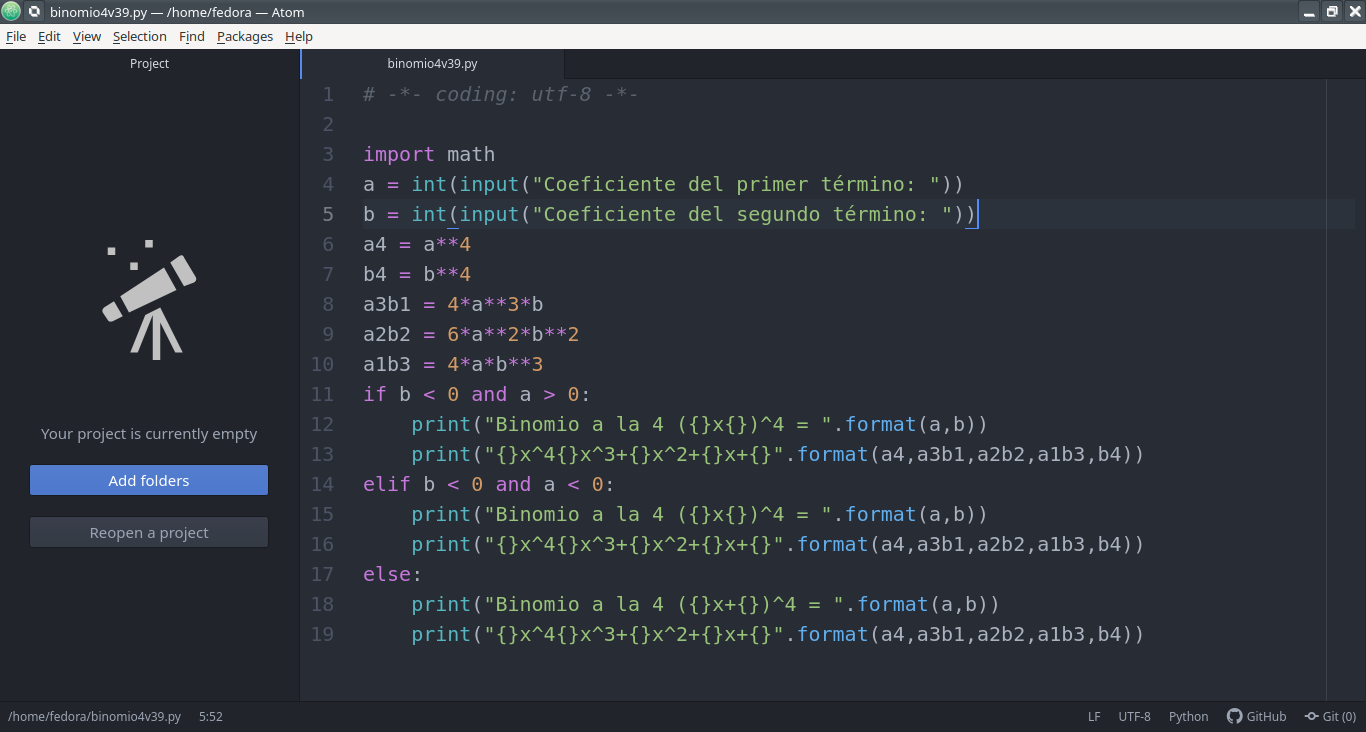1366x732 pixels.
Task: Click the Atom app icon in title bar
Action: click(x=11, y=12)
